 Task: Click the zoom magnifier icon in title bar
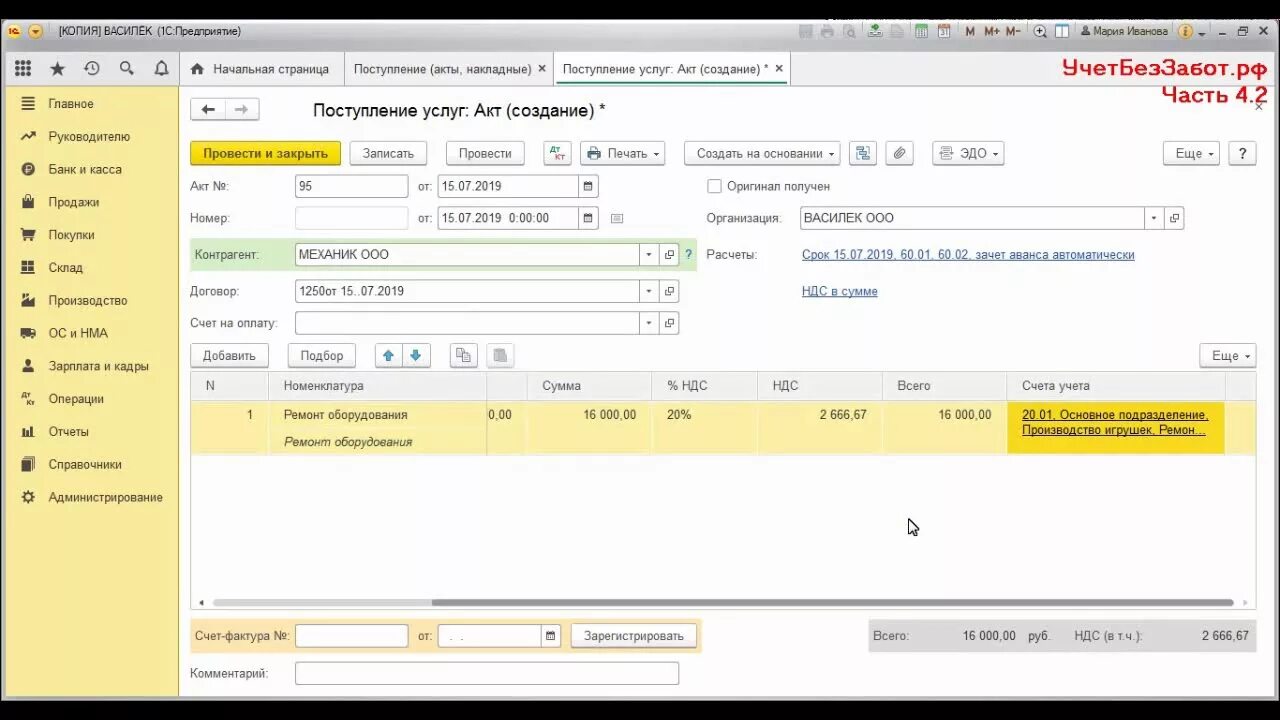[1040, 31]
